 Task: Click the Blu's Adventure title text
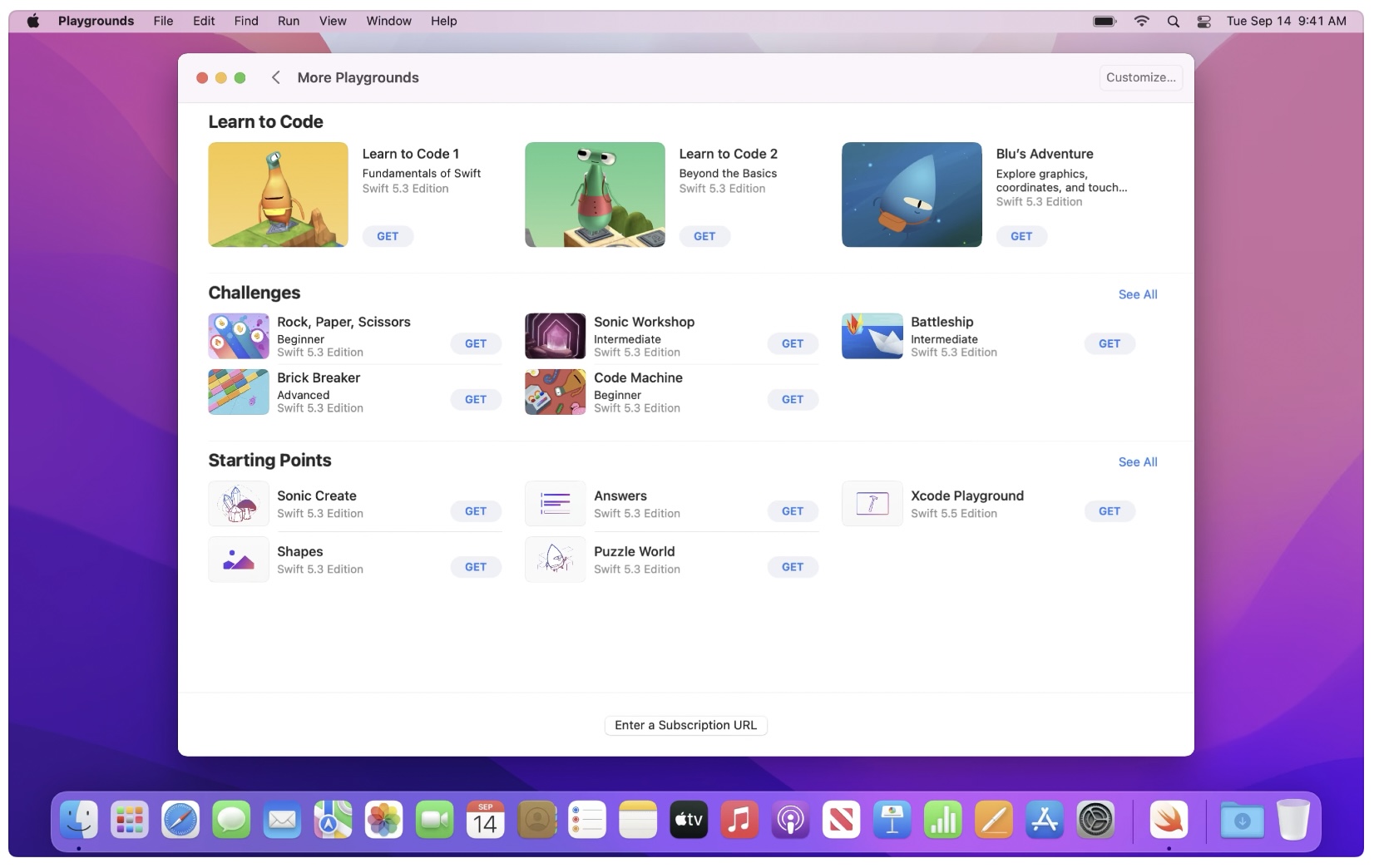point(1045,154)
